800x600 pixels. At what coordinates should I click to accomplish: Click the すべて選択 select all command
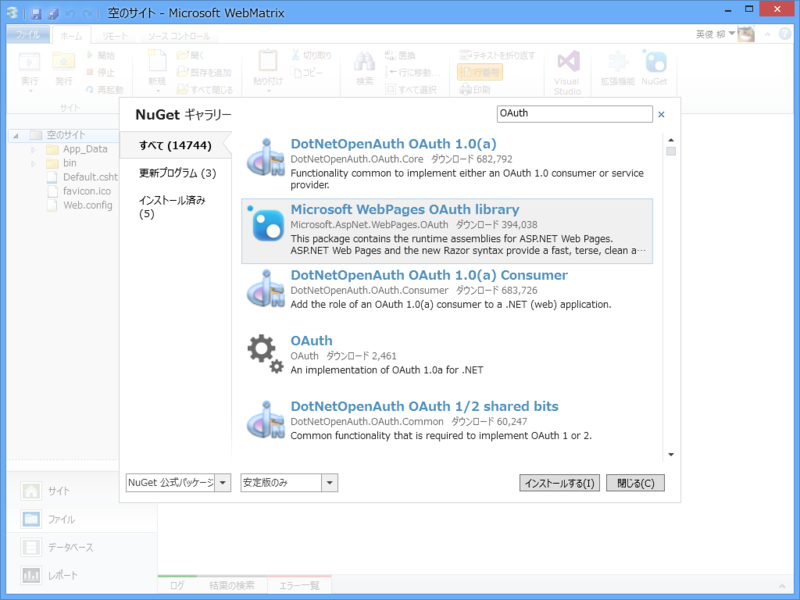point(411,90)
